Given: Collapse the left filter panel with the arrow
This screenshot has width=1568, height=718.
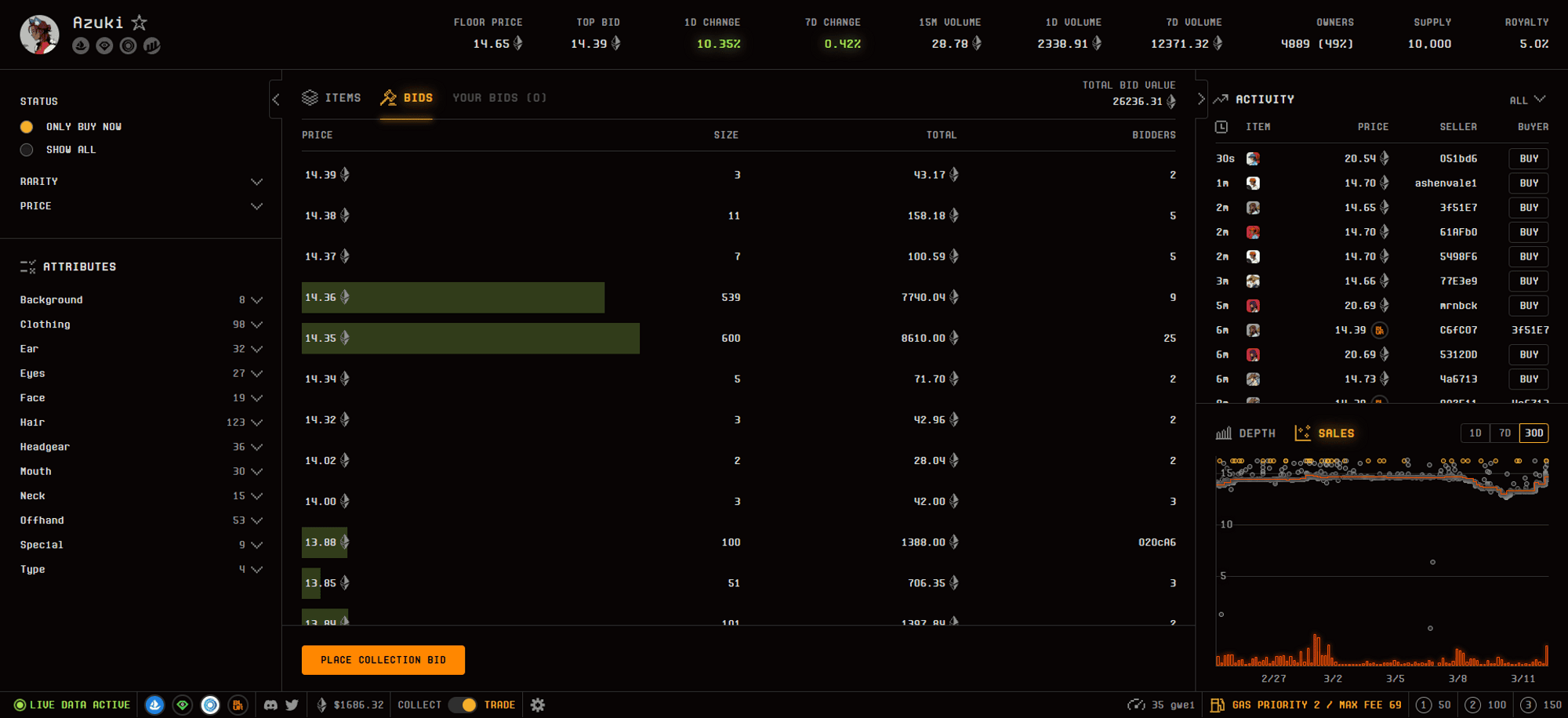Looking at the screenshot, I should pyautogui.click(x=276, y=100).
